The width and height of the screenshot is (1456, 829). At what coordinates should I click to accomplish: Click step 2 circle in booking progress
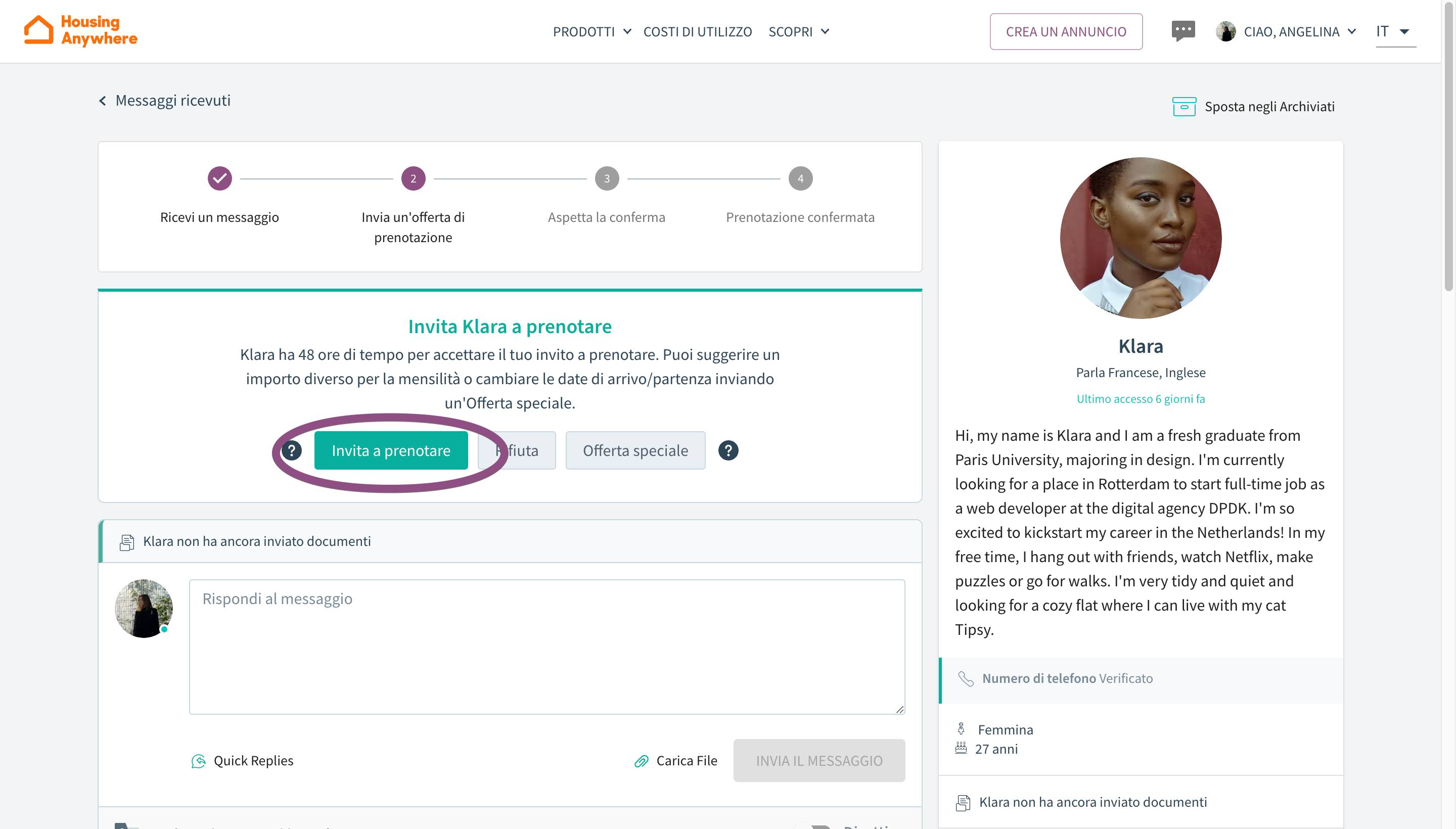click(x=413, y=179)
